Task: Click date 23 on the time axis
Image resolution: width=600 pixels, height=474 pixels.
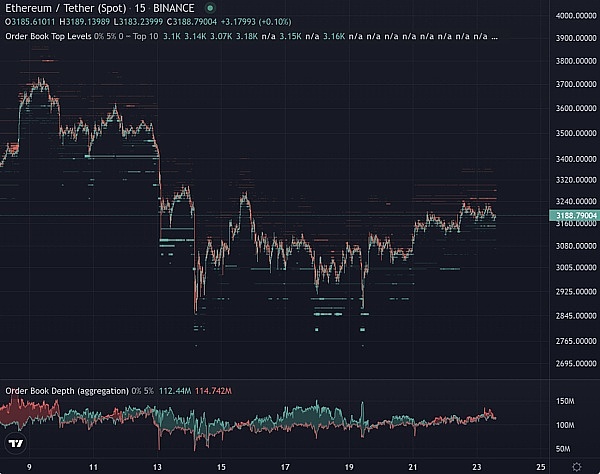Action: tap(477, 465)
